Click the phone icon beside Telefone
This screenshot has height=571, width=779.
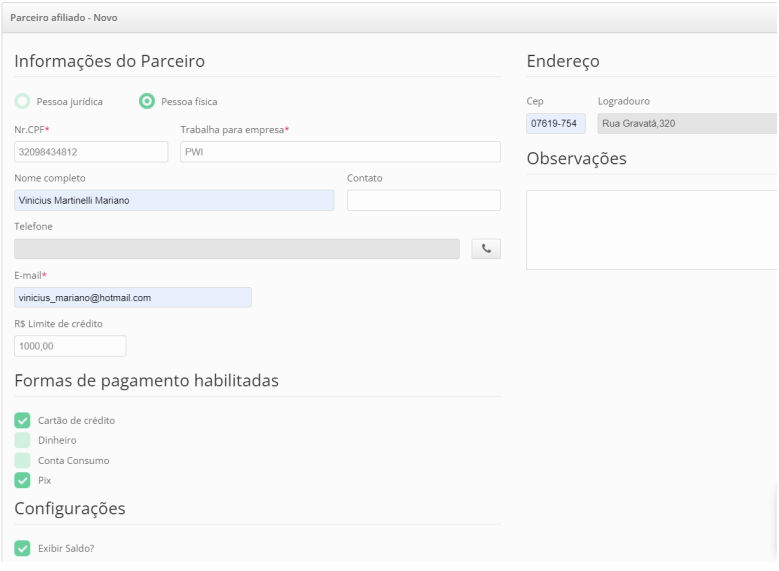tap(485, 249)
